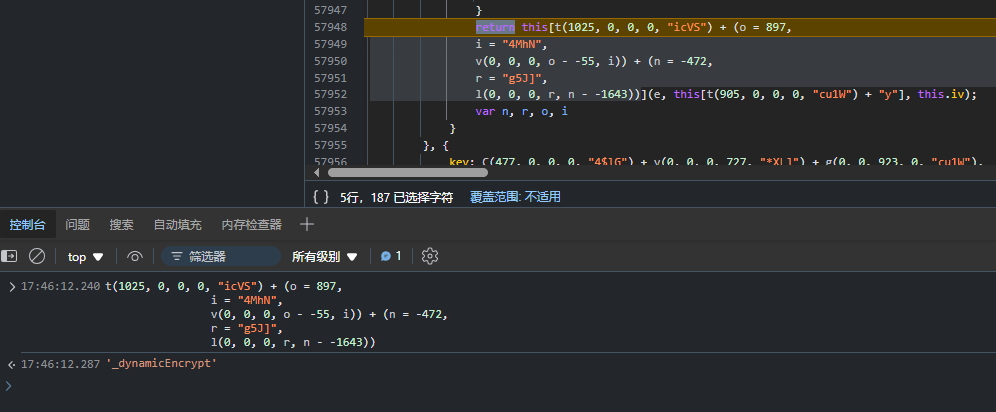
Task: Open the 自动填充 tab
Action: tap(177, 225)
